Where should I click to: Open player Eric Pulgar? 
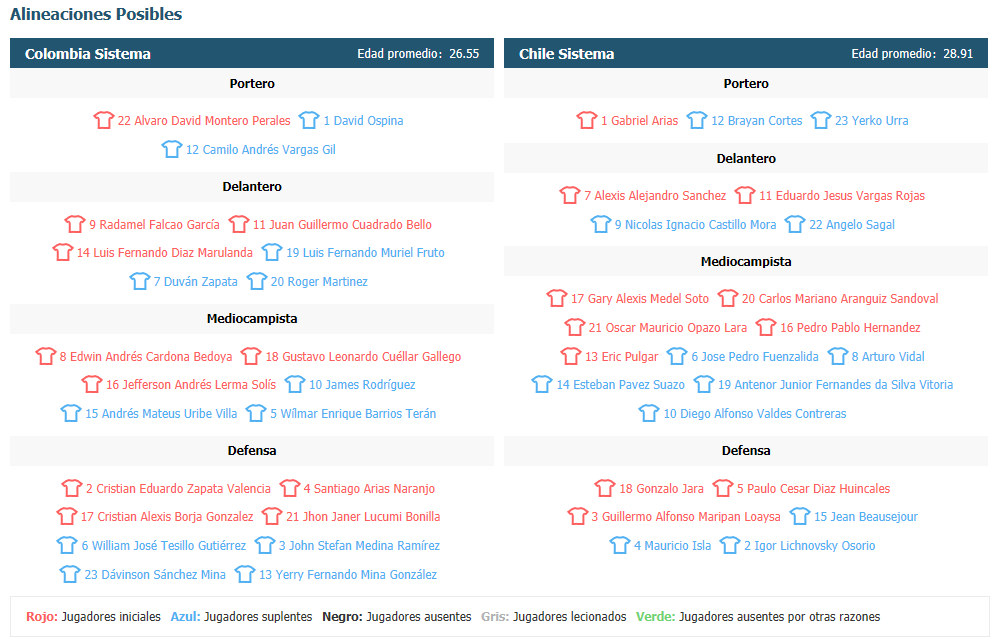coord(622,357)
